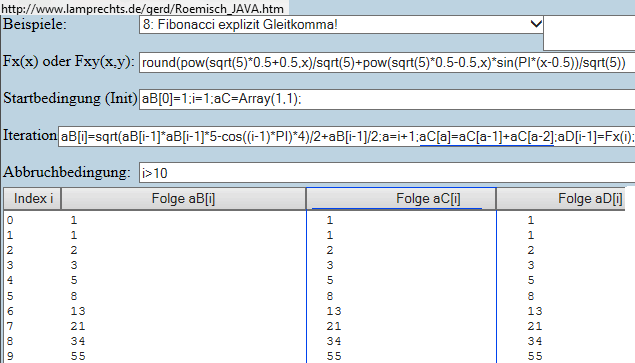Click index 3 in the Index i column
The height and width of the screenshot is (363, 635).
point(10,265)
